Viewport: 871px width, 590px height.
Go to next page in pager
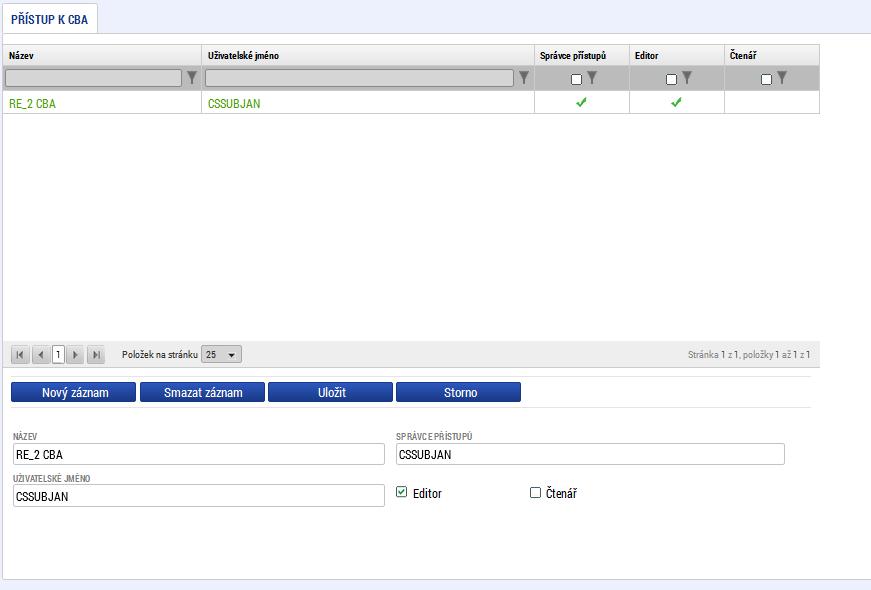(x=75, y=354)
